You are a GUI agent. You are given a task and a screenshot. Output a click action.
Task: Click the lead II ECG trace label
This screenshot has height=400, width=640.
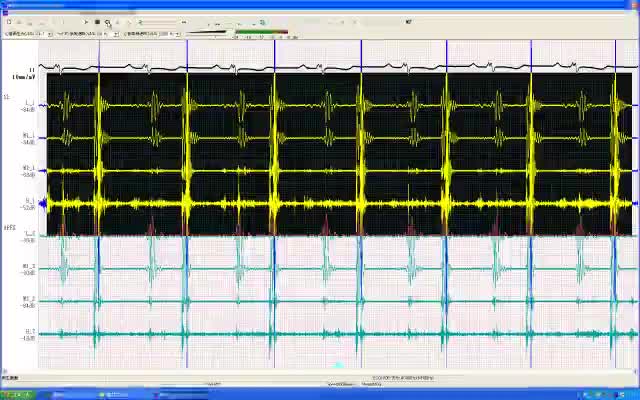pyautogui.click(x=32, y=70)
